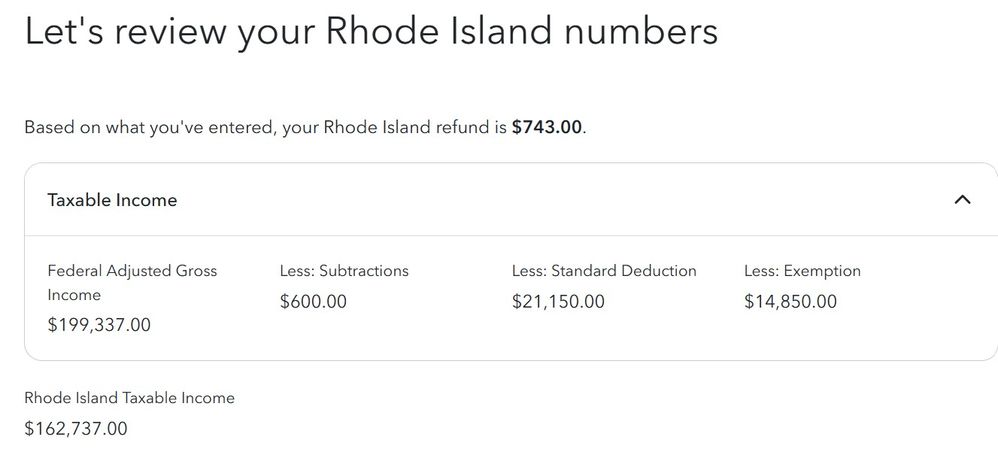Collapse the Taxable Income section chevron
Image resolution: width=998 pixels, height=461 pixels.
click(x=963, y=200)
